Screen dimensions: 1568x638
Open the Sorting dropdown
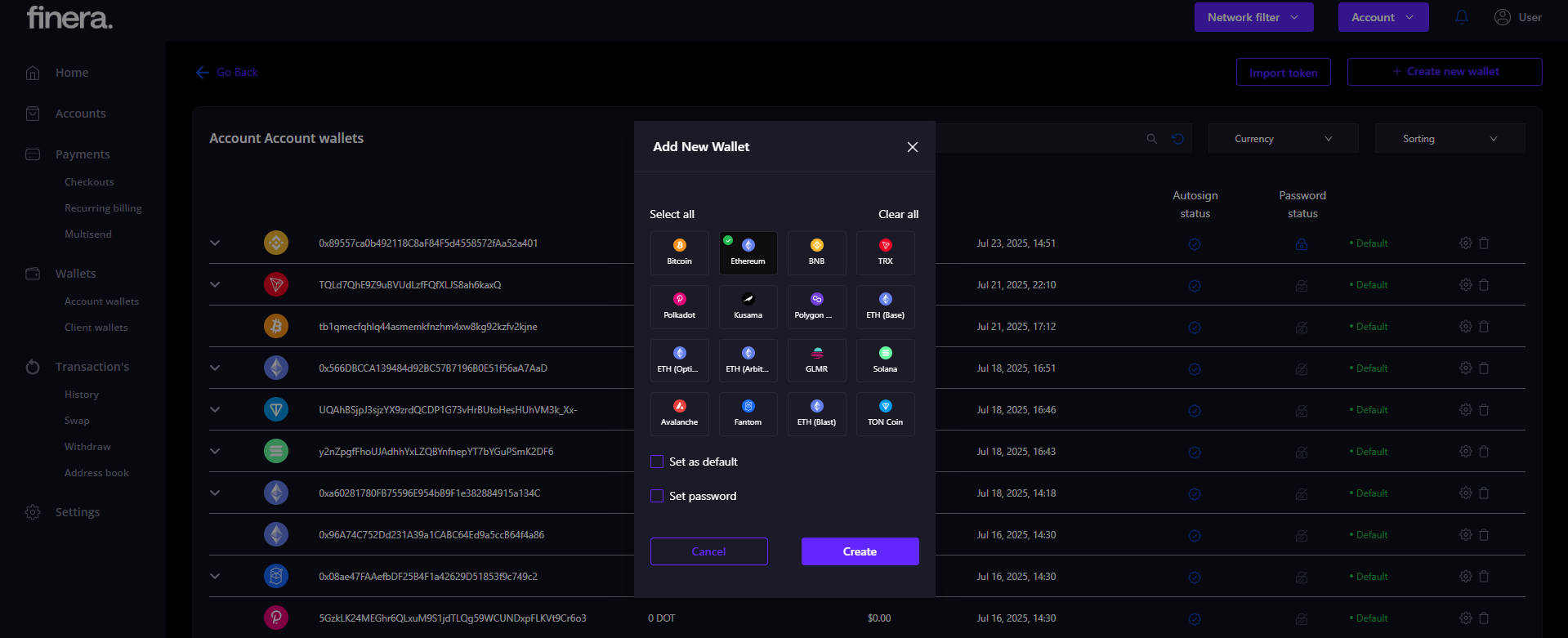point(1450,139)
